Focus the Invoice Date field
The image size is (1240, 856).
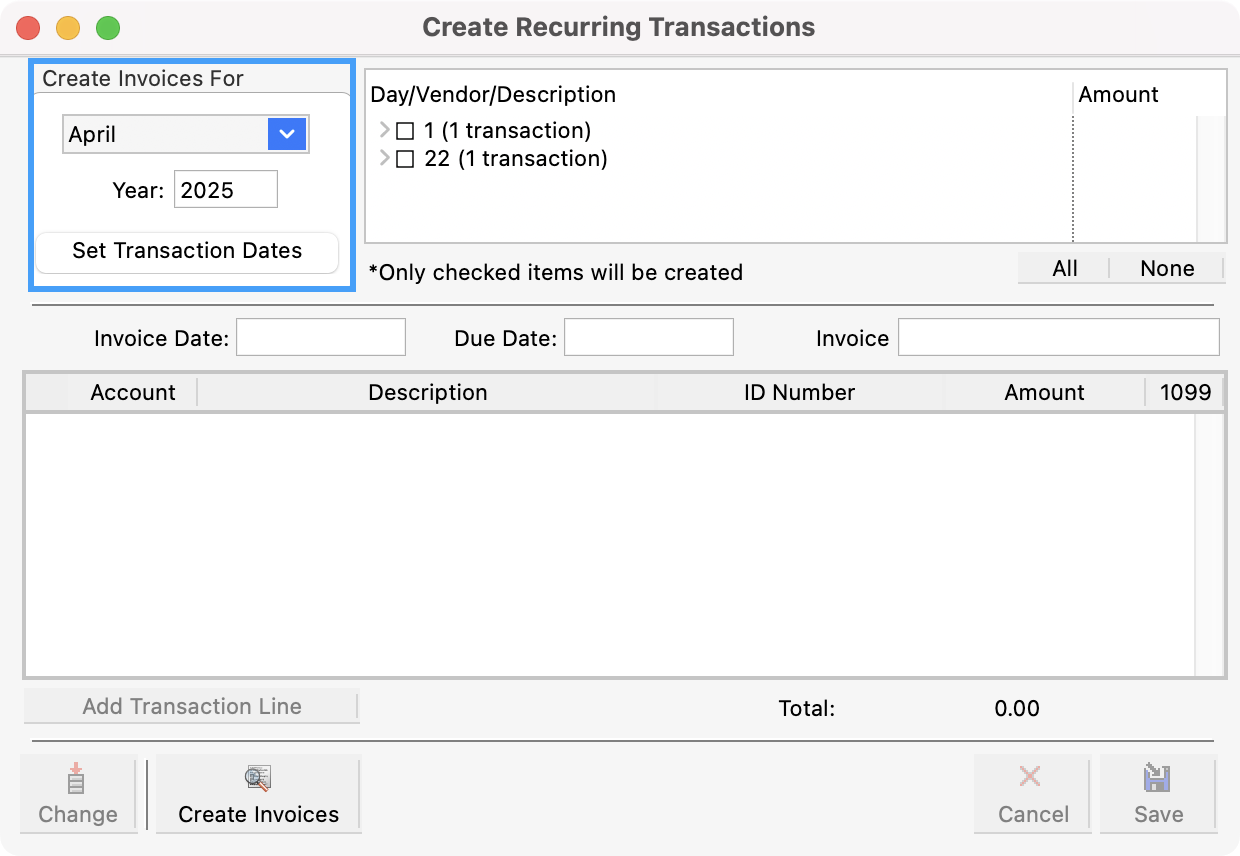point(320,338)
